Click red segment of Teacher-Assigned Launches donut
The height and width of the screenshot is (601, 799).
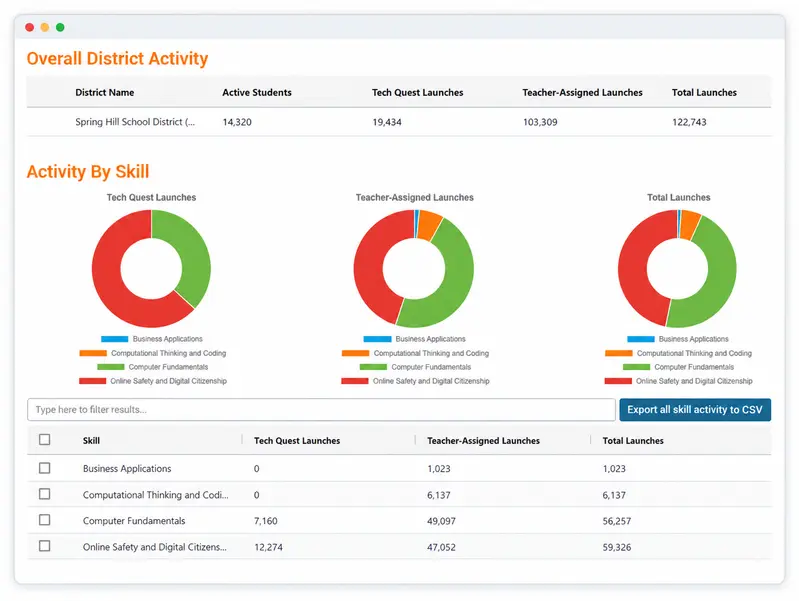coord(369,265)
